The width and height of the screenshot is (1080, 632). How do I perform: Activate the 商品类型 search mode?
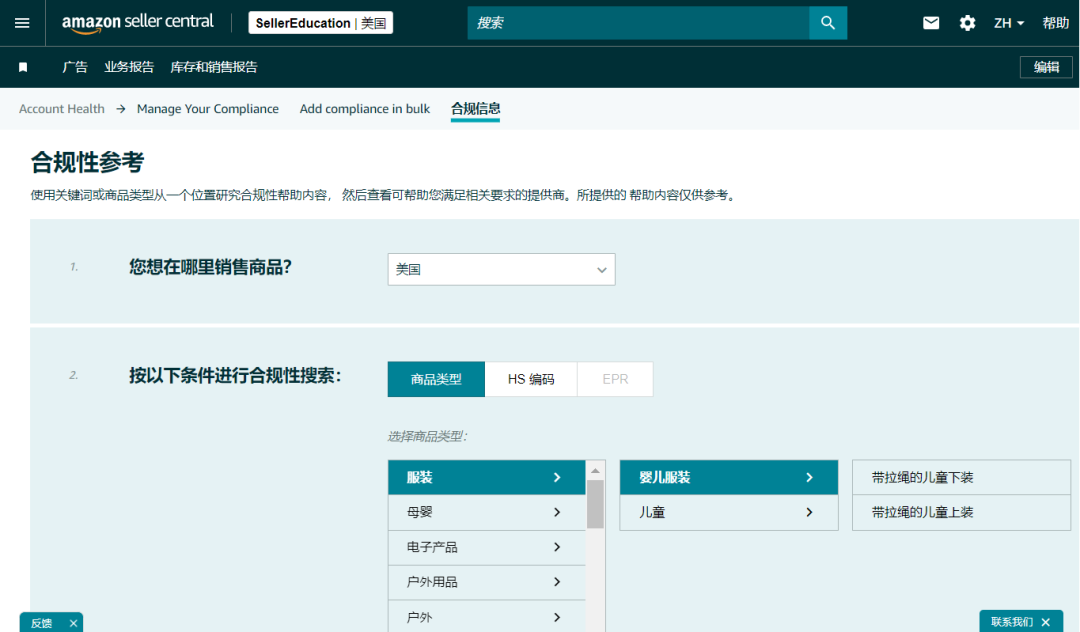435,379
